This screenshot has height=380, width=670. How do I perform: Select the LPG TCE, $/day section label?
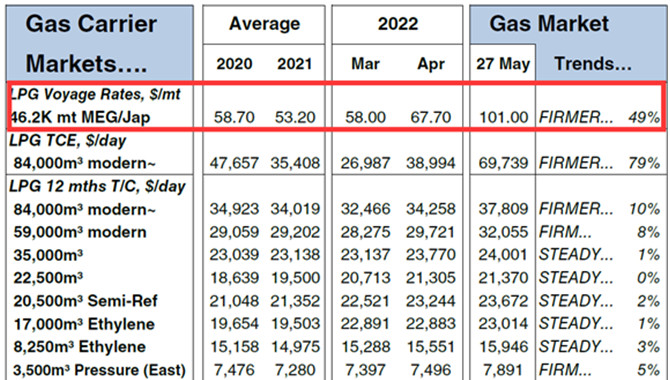pos(68,141)
